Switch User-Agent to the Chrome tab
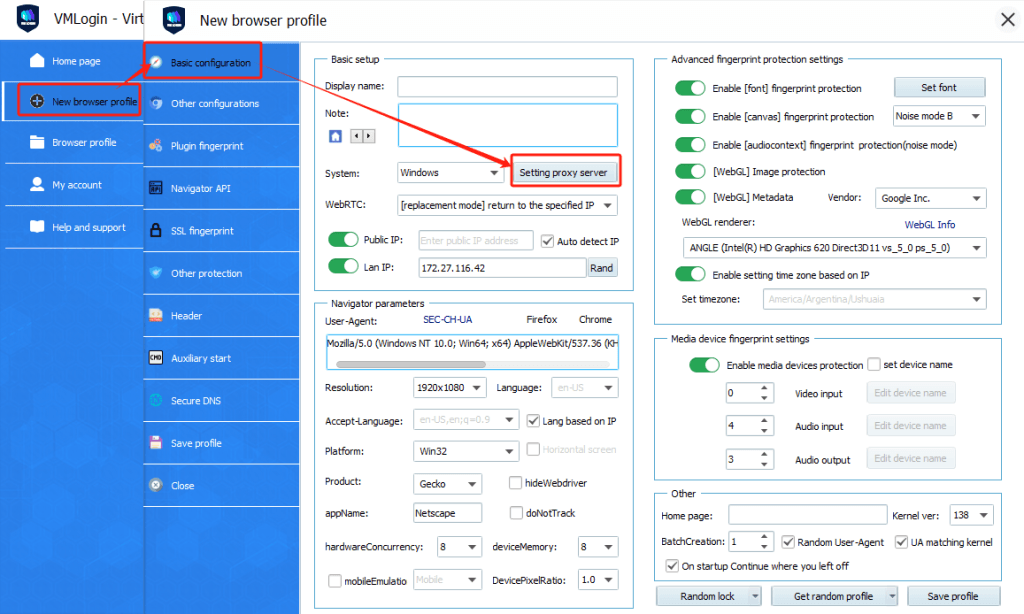 [595, 319]
